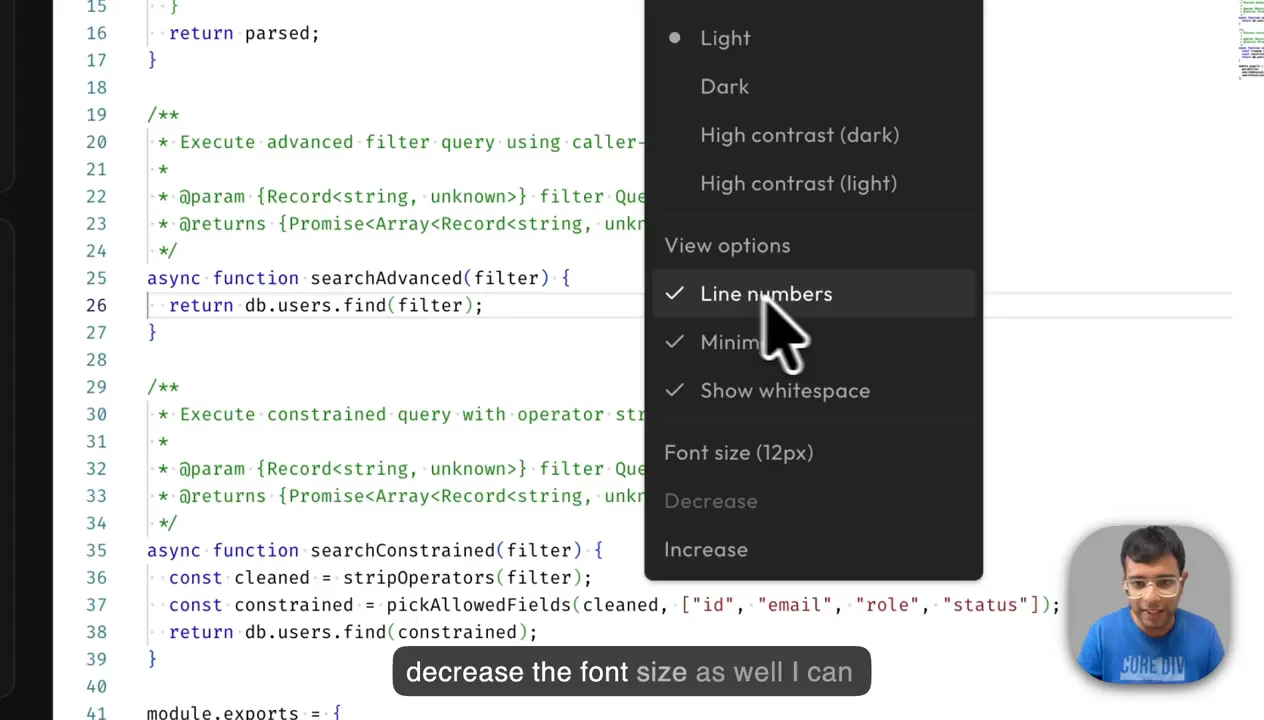Click module.exports on line 41
Viewport: 1264px width, 720px height.
point(222,712)
